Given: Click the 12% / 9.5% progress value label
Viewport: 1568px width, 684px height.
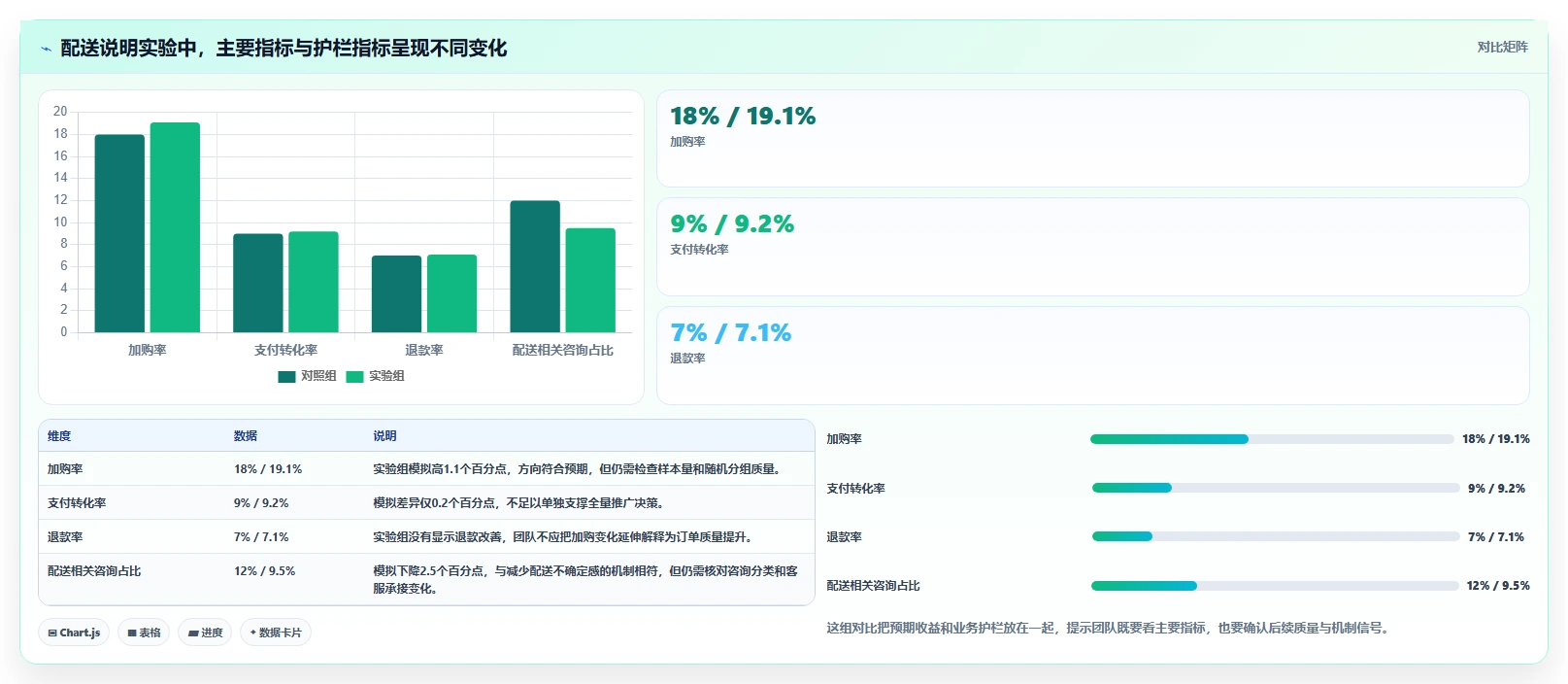Looking at the screenshot, I should [1498, 586].
